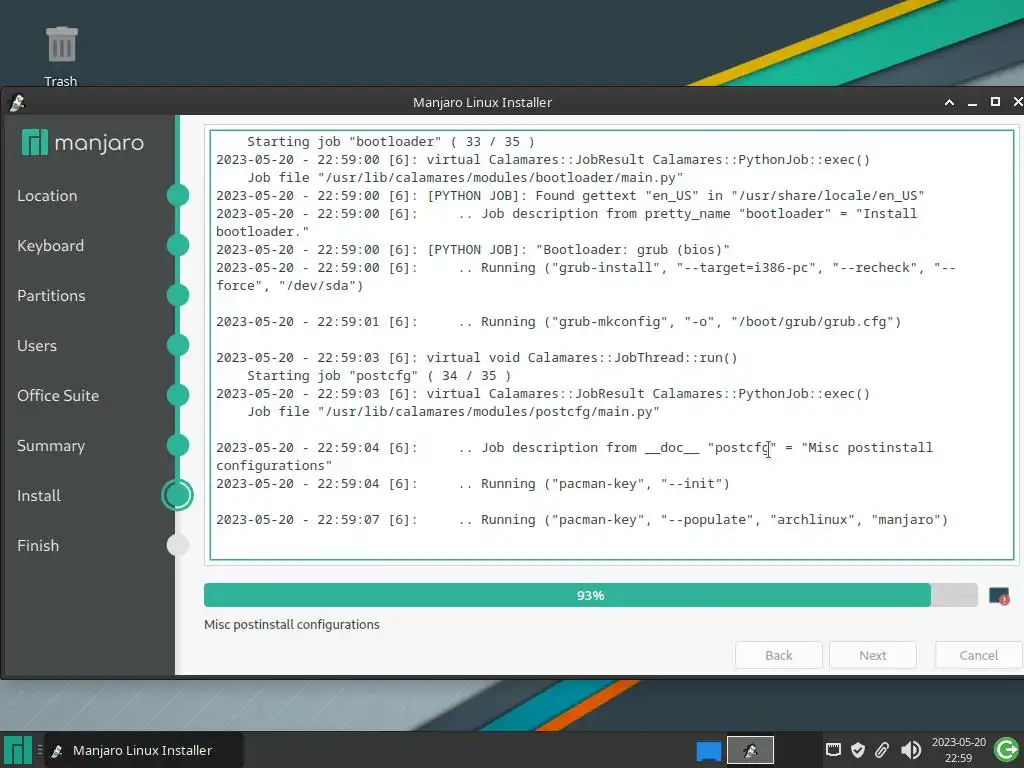Select the Finish step label

coord(38,546)
